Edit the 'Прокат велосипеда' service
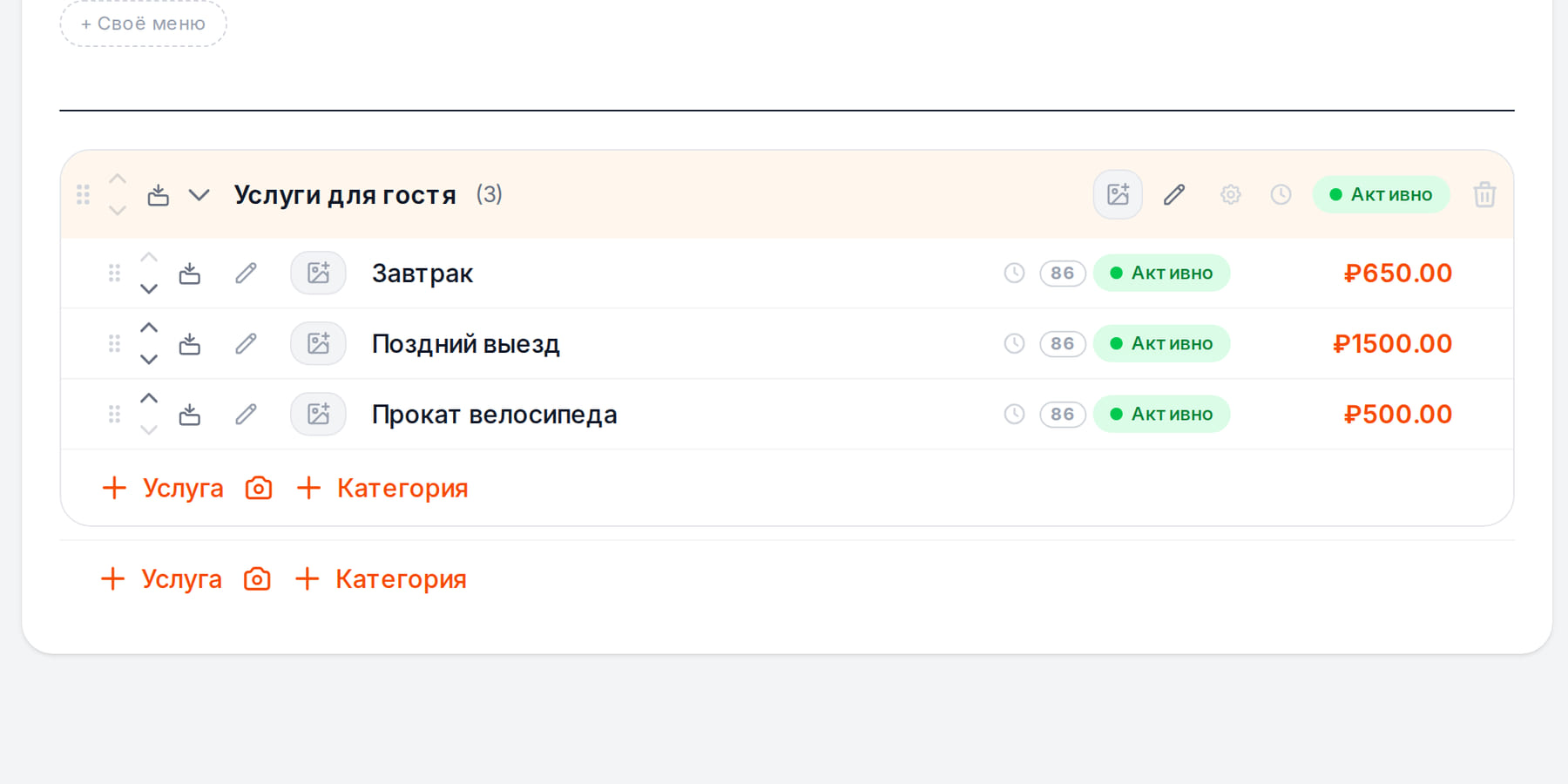The width and height of the screenshot is (1568, 784). (x=246, y=415)
